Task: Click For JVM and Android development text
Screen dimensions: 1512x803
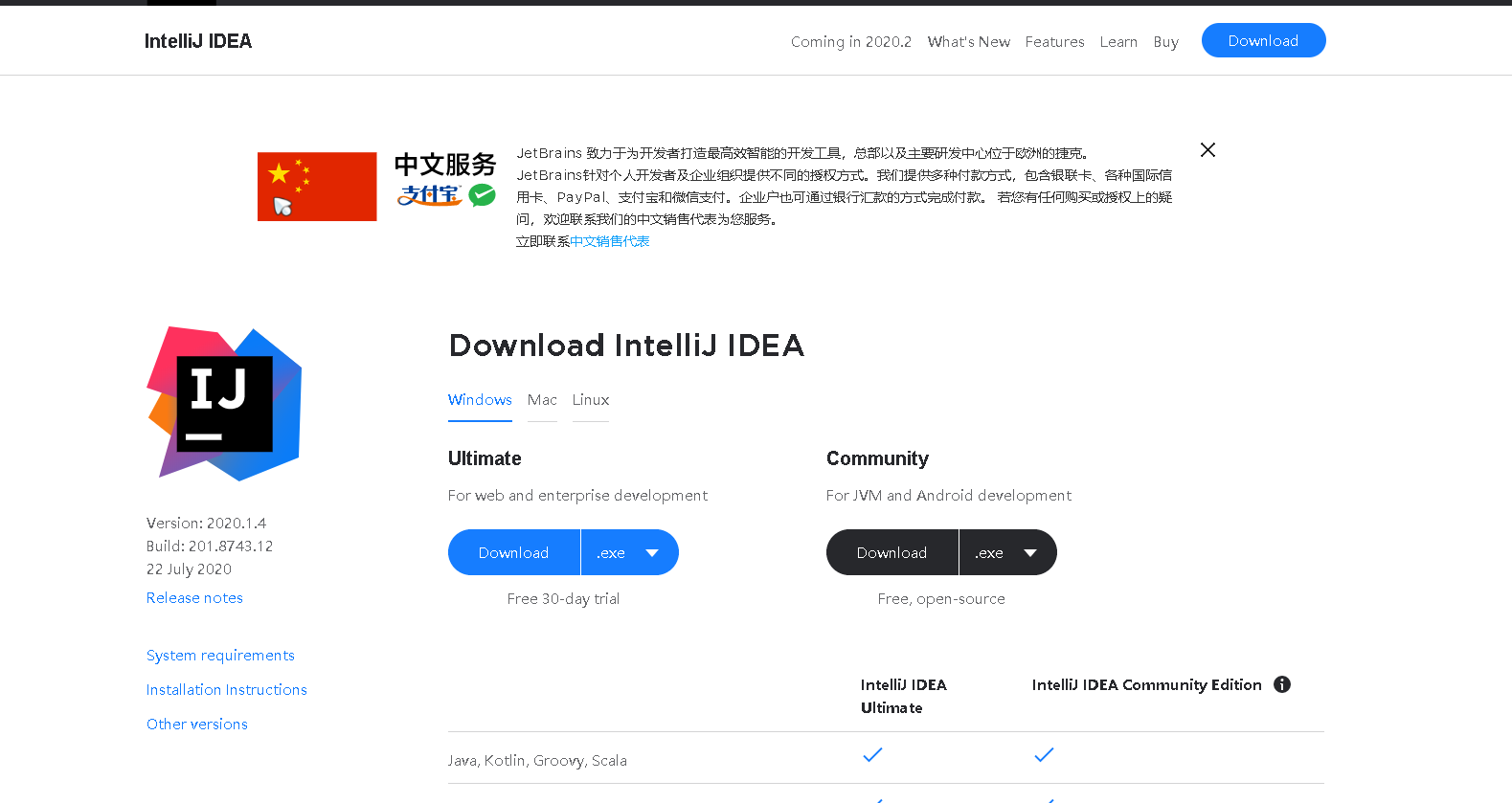Action: coord(949,496)
